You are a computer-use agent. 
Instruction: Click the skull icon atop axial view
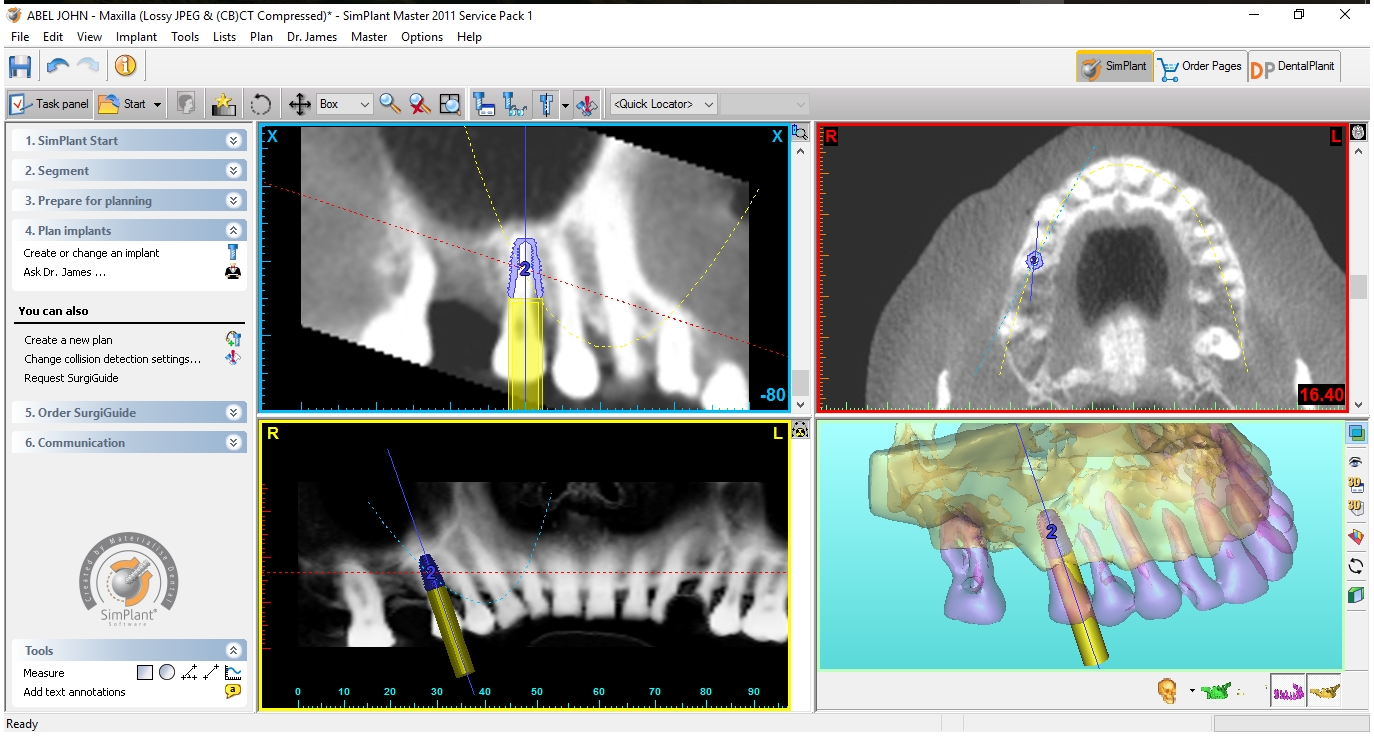click(x=1358, y=132)
